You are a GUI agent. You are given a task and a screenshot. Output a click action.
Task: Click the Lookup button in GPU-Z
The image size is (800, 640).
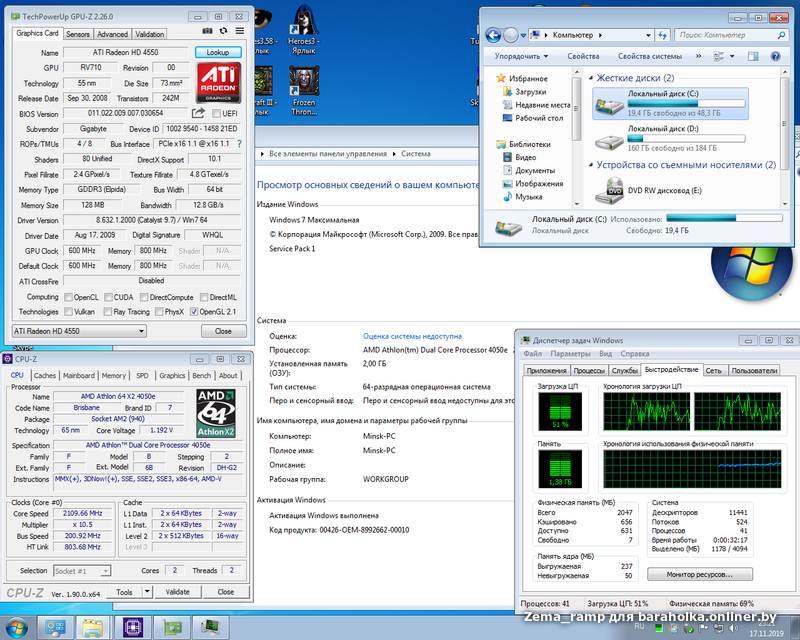tap(218, 52)
